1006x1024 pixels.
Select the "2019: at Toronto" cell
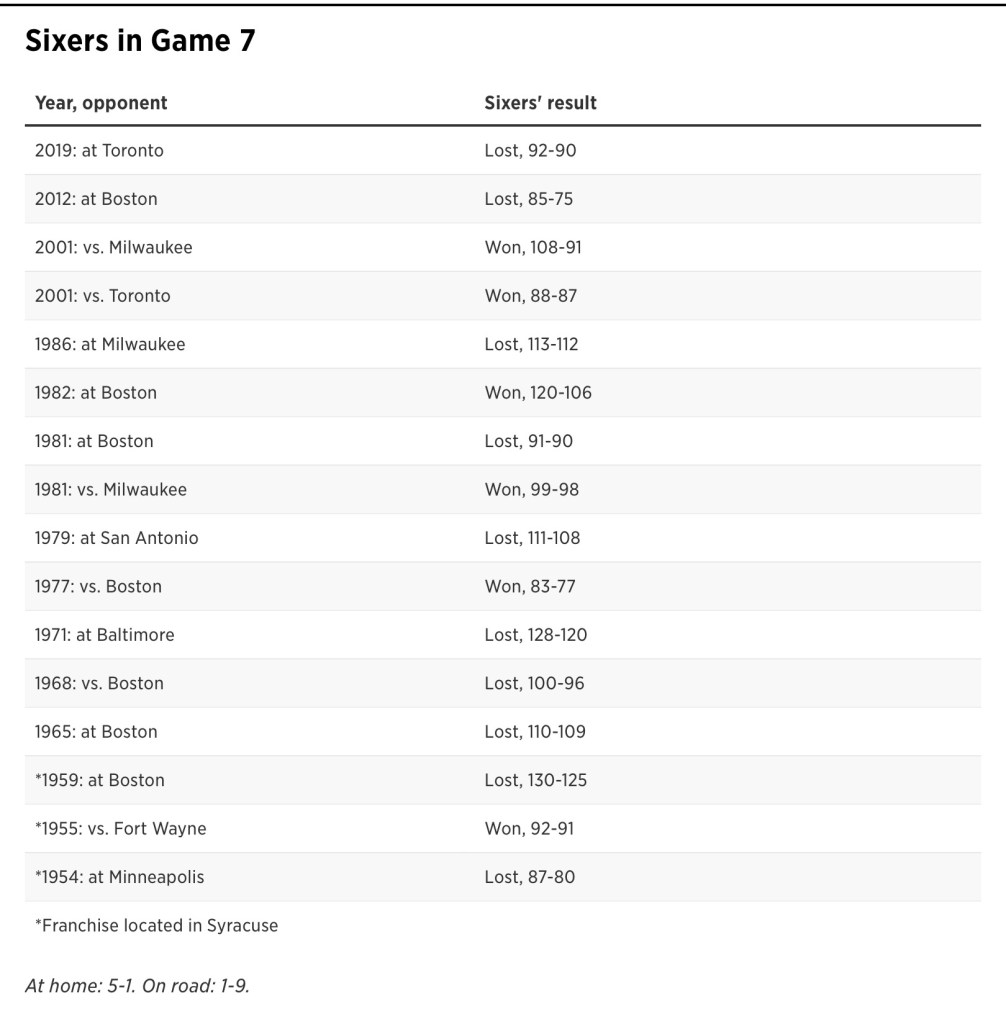99,151
